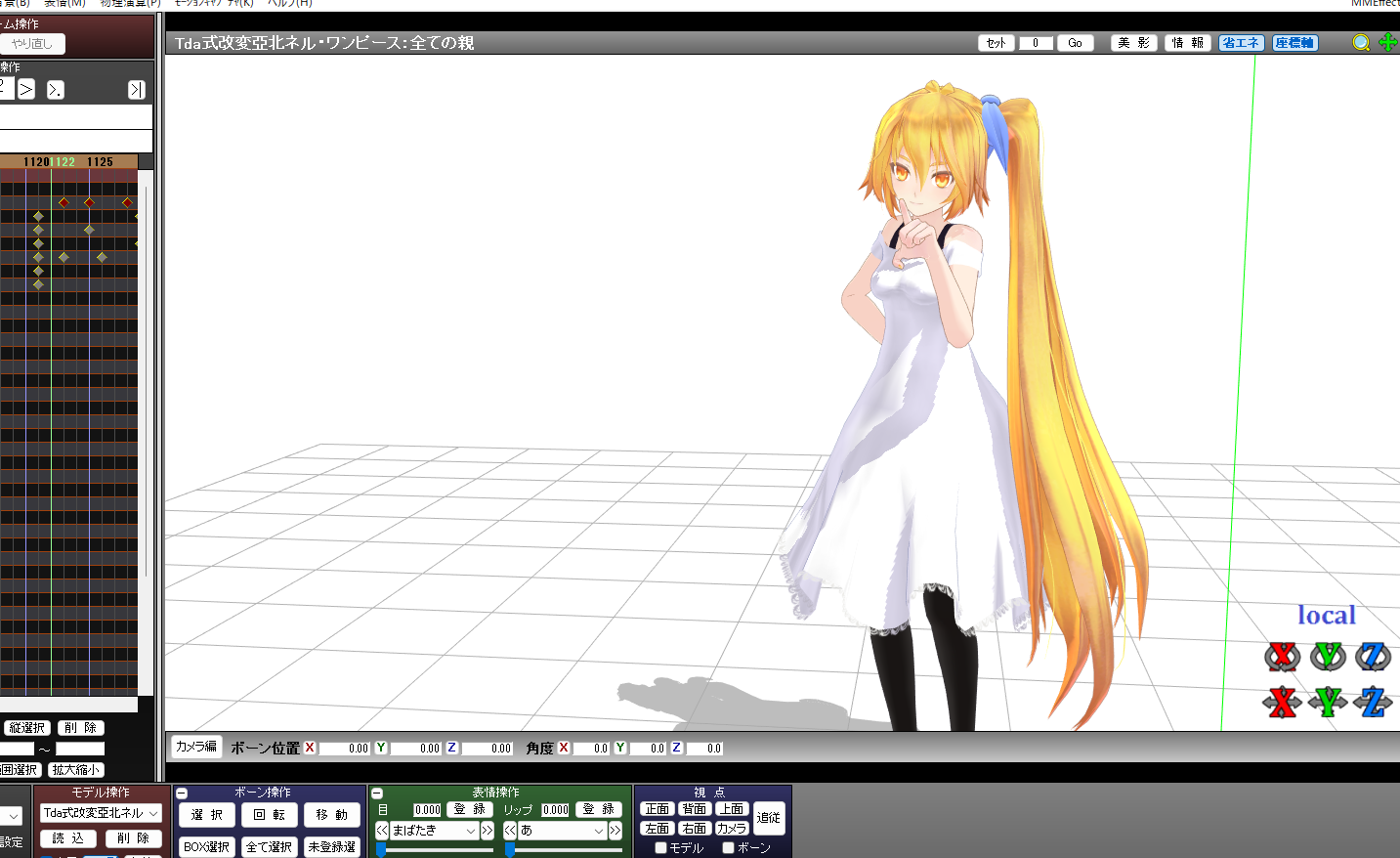
Task: Click the Z axis rotation icon under local
Action: click(1373, 657)
